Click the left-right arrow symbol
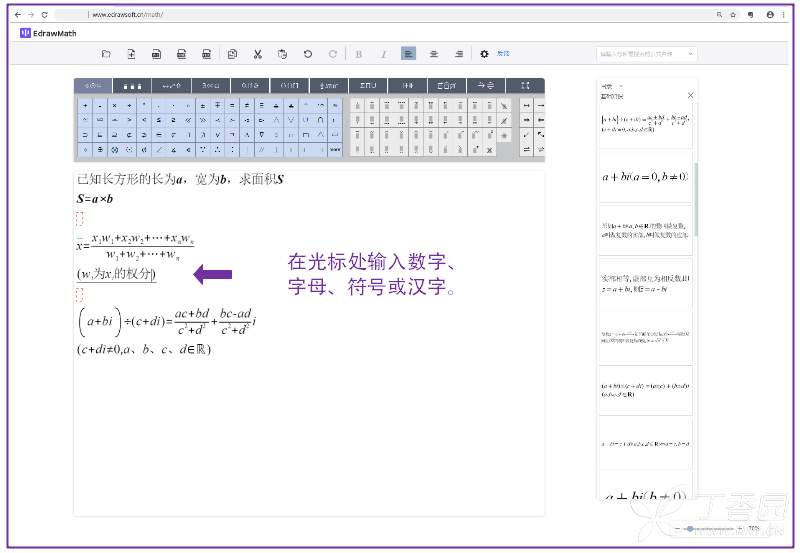Screen dimensions: 800x553 [x=527, y=106]
